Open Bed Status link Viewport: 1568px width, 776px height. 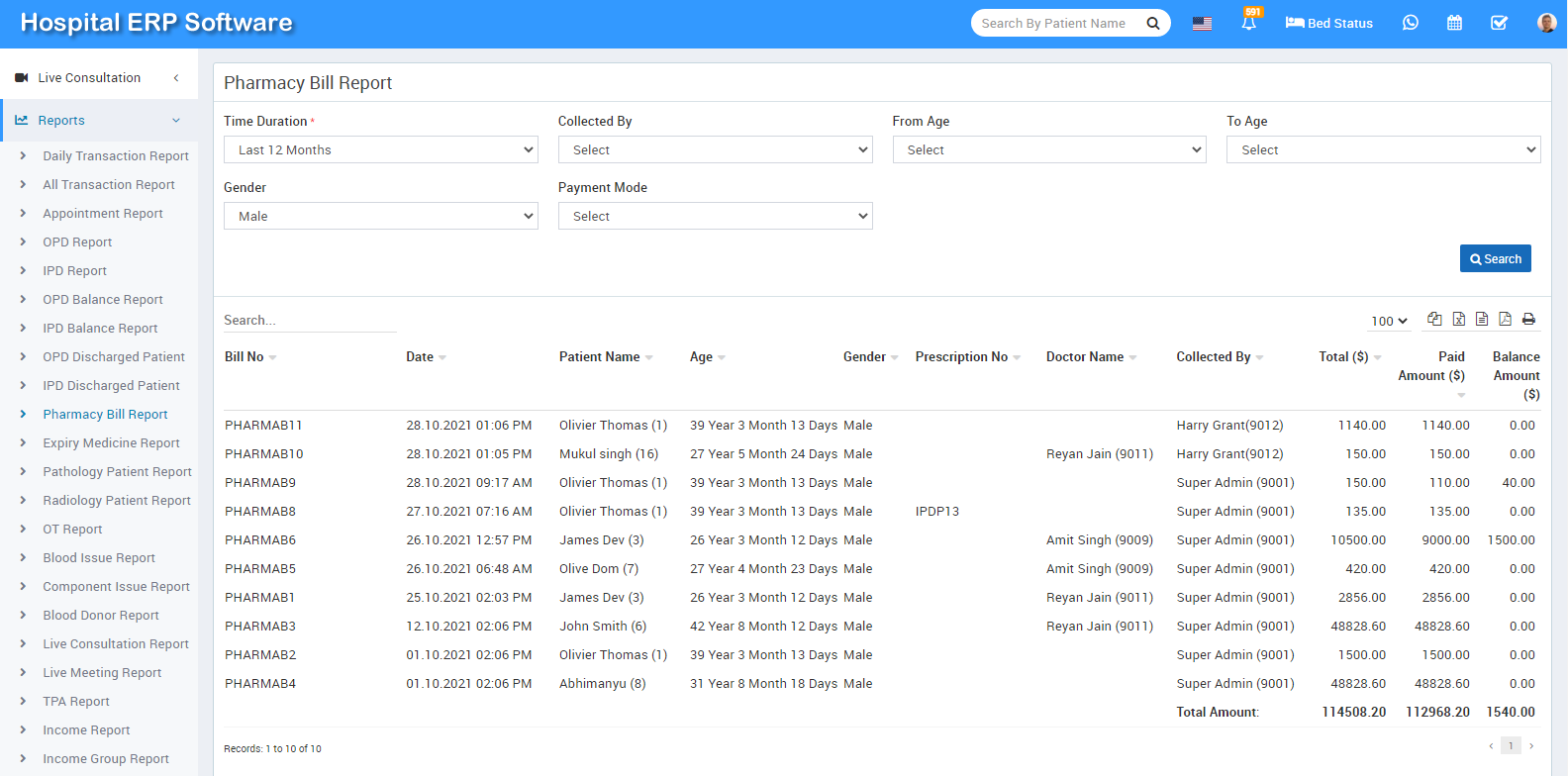pos(1328,23)
